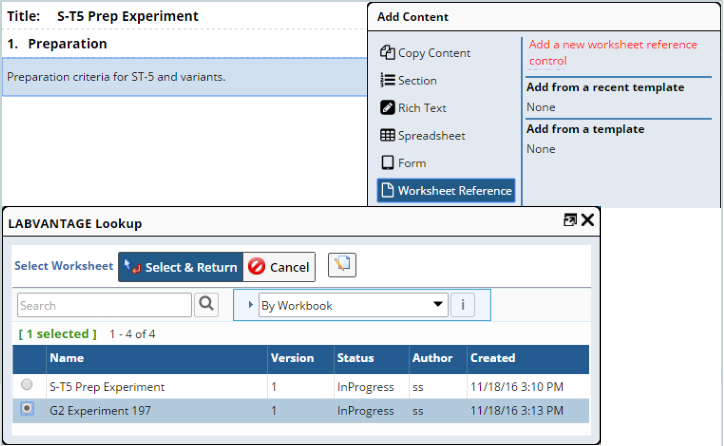Toggle the G2 Experiment 197 radio button
724x446 pixels.
tap(27, 409)
